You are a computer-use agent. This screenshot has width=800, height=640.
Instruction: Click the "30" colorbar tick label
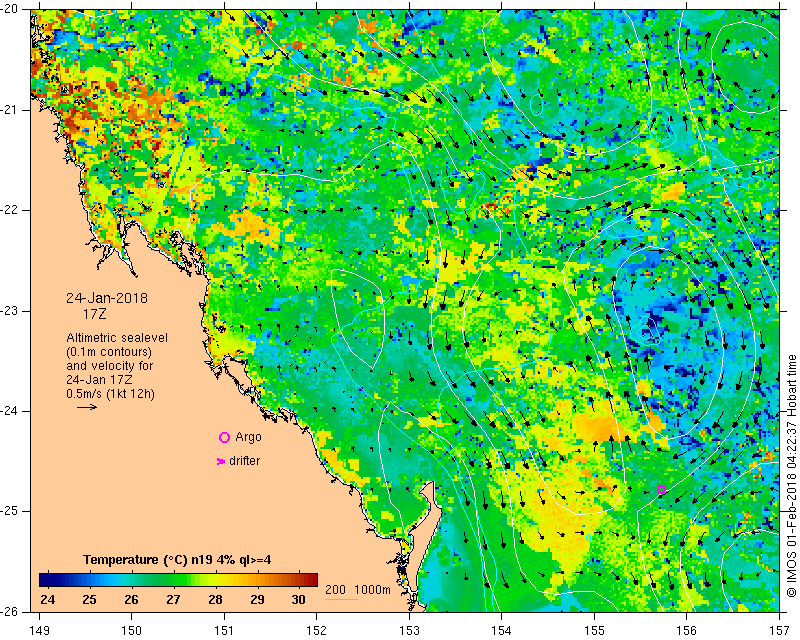[298, 599]
